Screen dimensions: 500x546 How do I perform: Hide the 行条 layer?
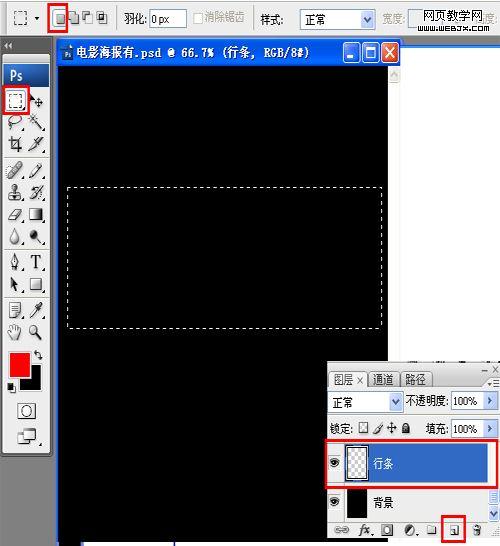[x=335, y=463]
